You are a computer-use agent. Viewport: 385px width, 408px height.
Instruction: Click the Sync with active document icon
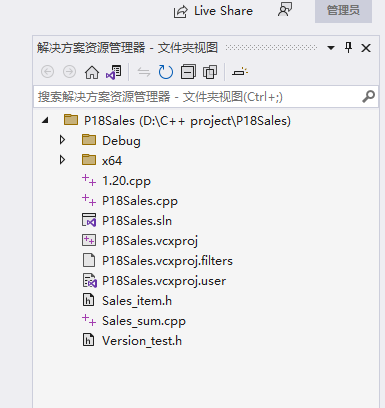tap(144, 72)
